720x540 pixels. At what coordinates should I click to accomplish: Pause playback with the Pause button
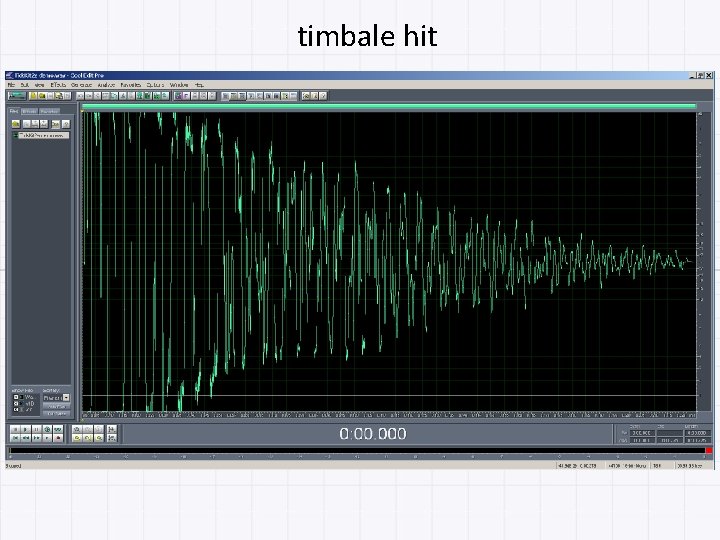coord(36,429)
